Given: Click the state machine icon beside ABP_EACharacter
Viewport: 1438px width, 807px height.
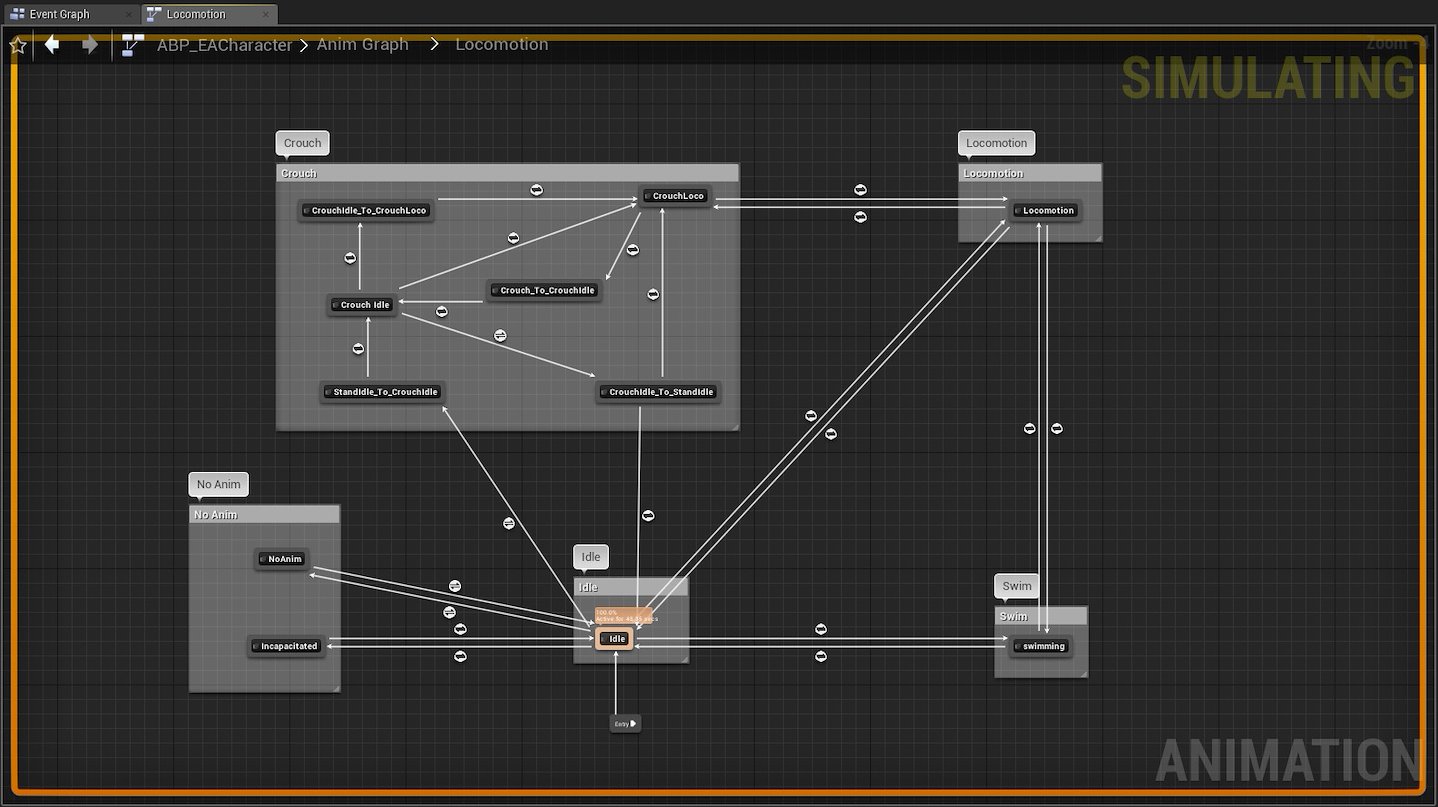Looking at the screenshot, I should coord(132,44).
